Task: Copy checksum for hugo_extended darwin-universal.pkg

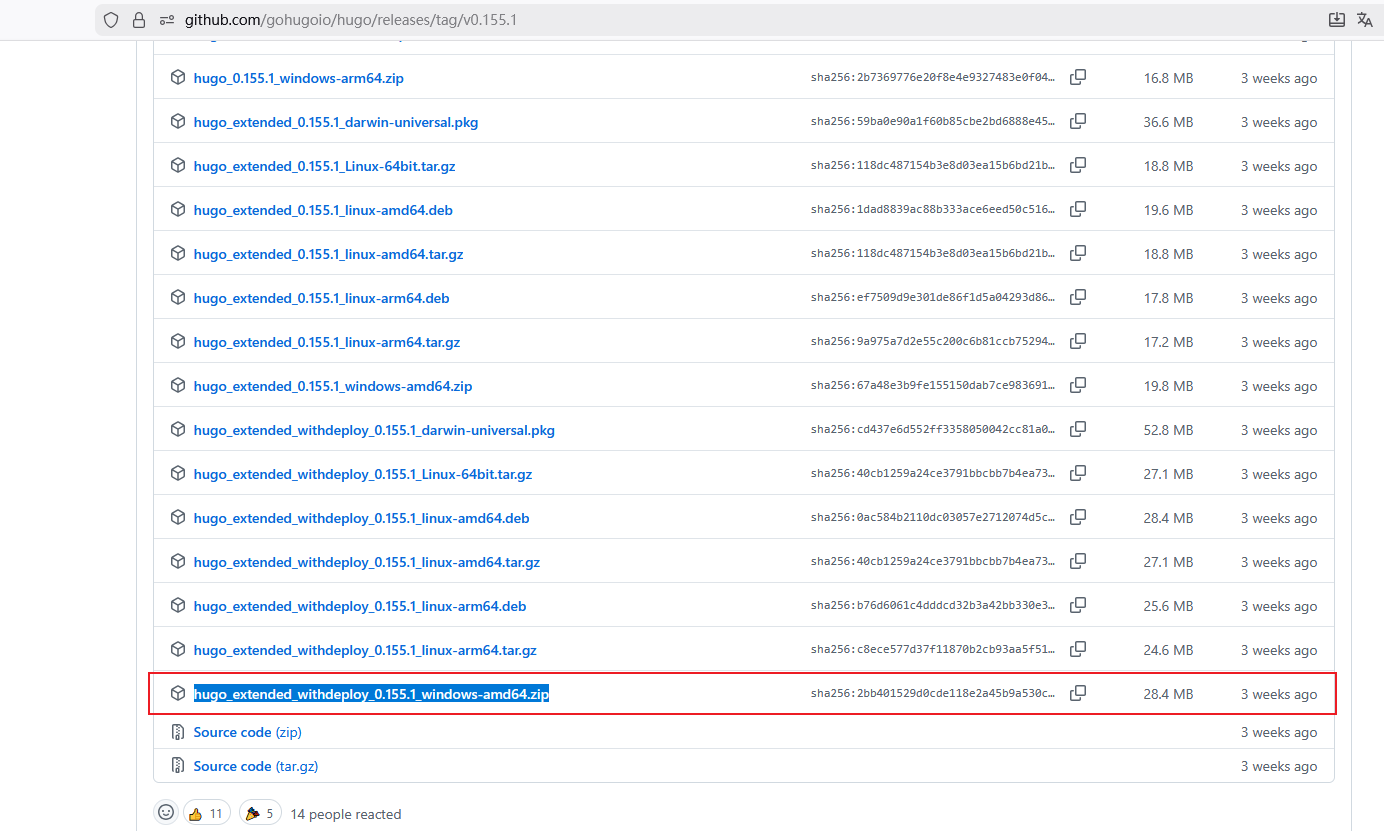Action: pyautogui.click(x=1078, y=122)
